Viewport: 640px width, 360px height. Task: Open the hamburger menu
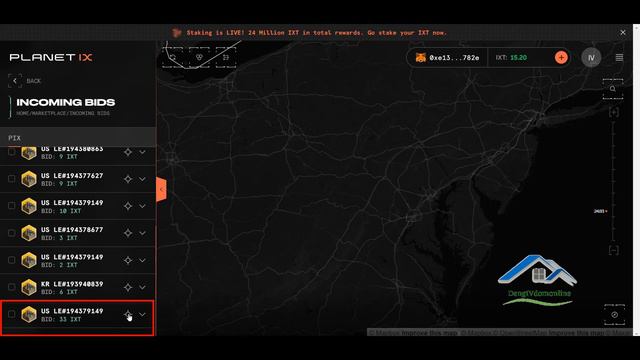pos(619,58)
